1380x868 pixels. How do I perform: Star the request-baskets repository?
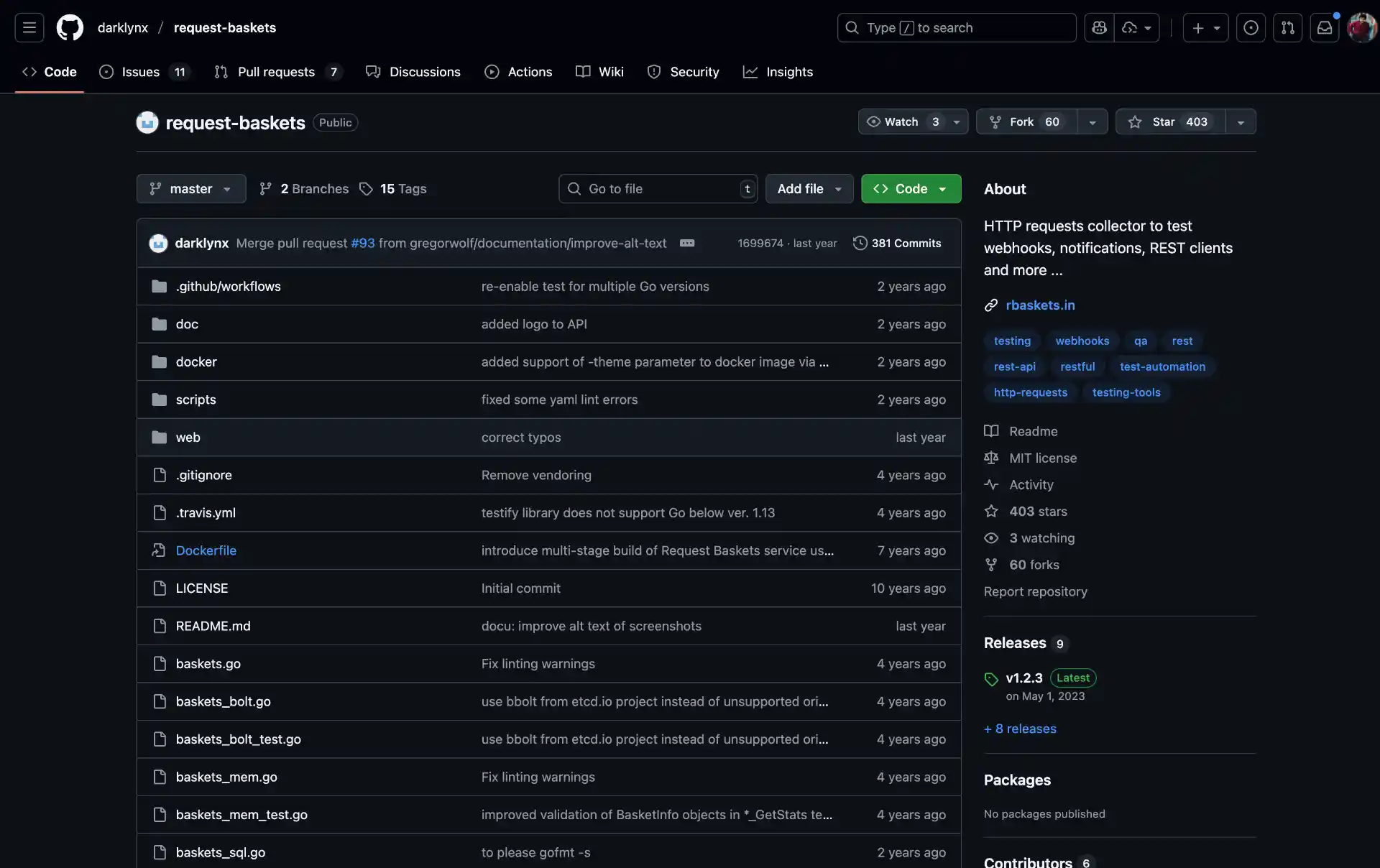1171,121
